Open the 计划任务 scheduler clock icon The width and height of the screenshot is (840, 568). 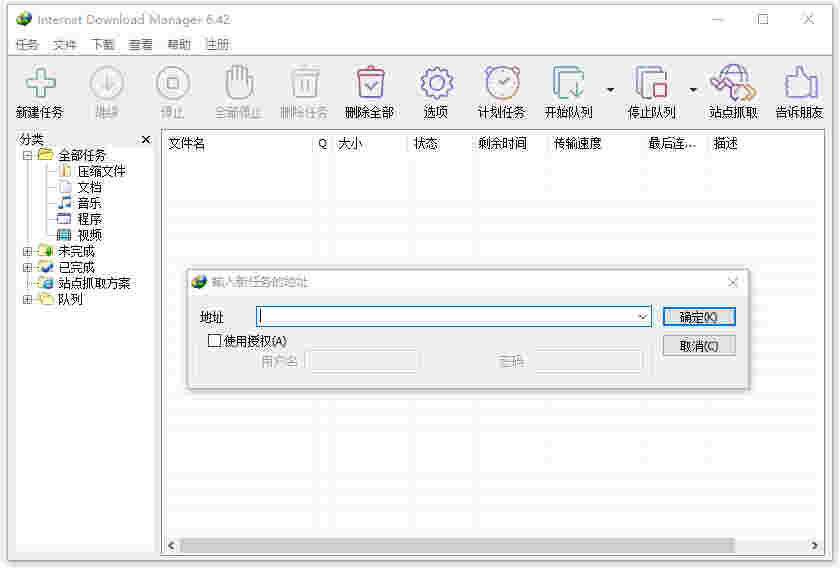pos(502,83)
